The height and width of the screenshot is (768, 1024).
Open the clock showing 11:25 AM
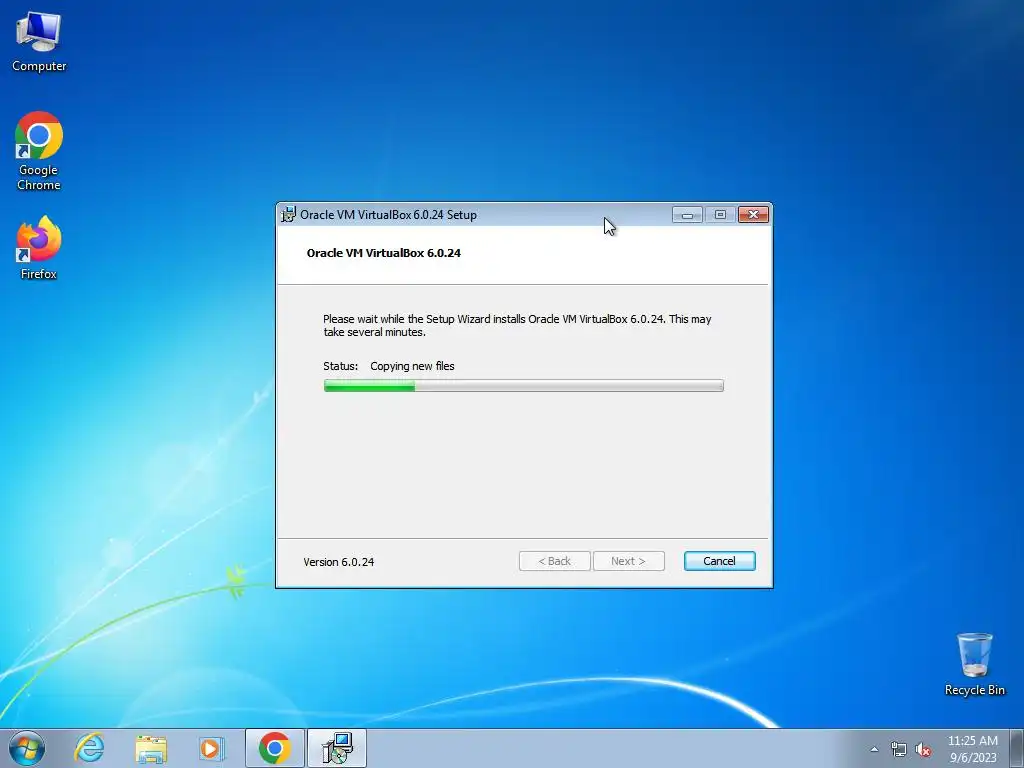point(973,749)
